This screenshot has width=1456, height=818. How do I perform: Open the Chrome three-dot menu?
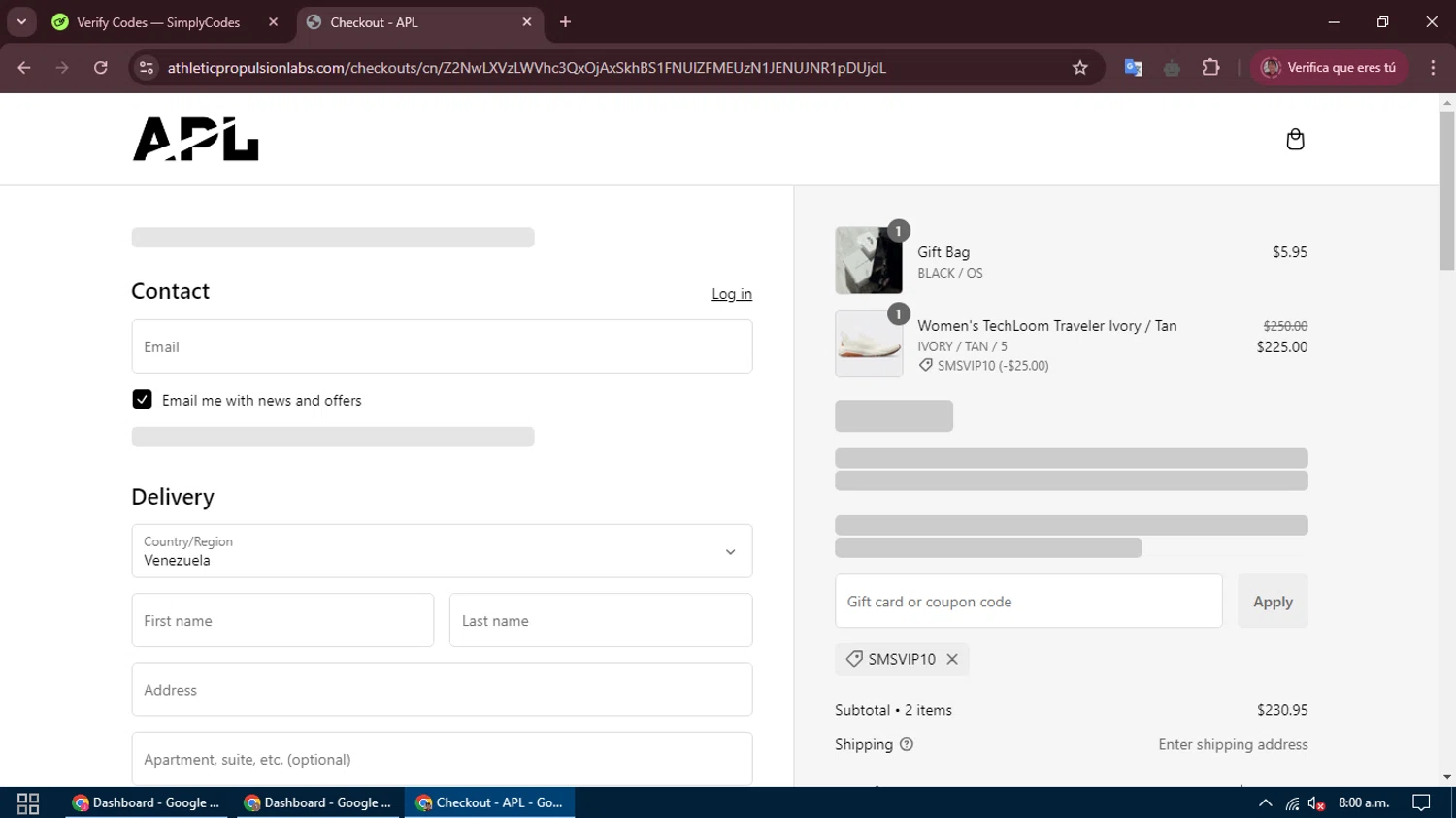[1433, 67]
